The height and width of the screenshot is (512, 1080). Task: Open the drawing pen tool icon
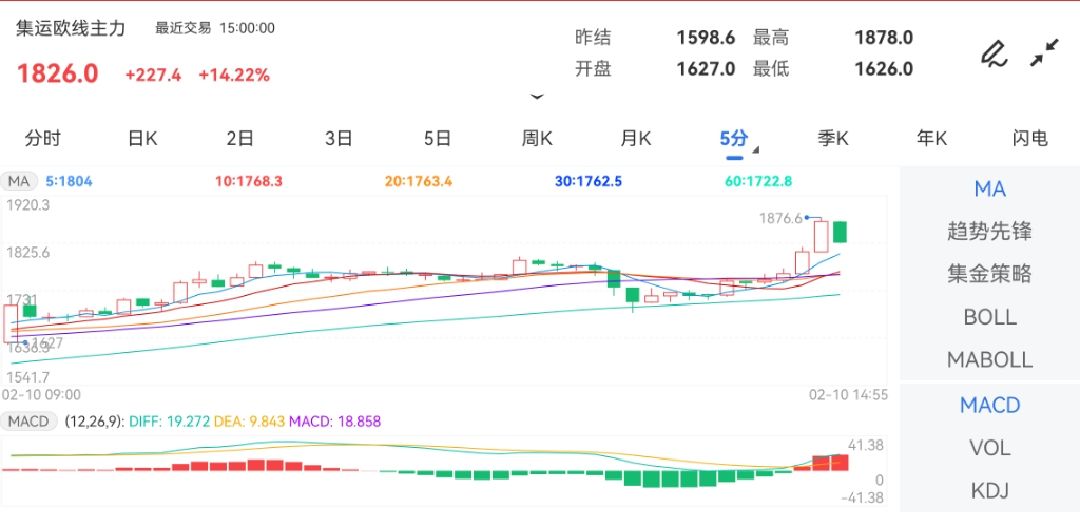point(994,54)
